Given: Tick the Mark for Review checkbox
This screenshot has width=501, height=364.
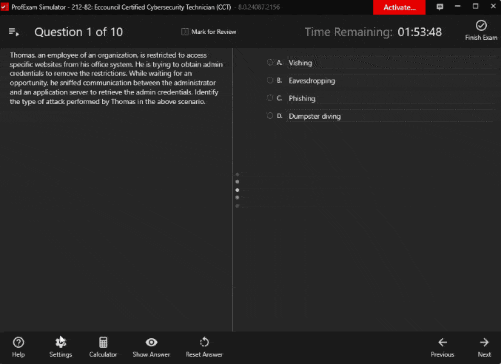Looking at the screenshot, I should point(185,32).
